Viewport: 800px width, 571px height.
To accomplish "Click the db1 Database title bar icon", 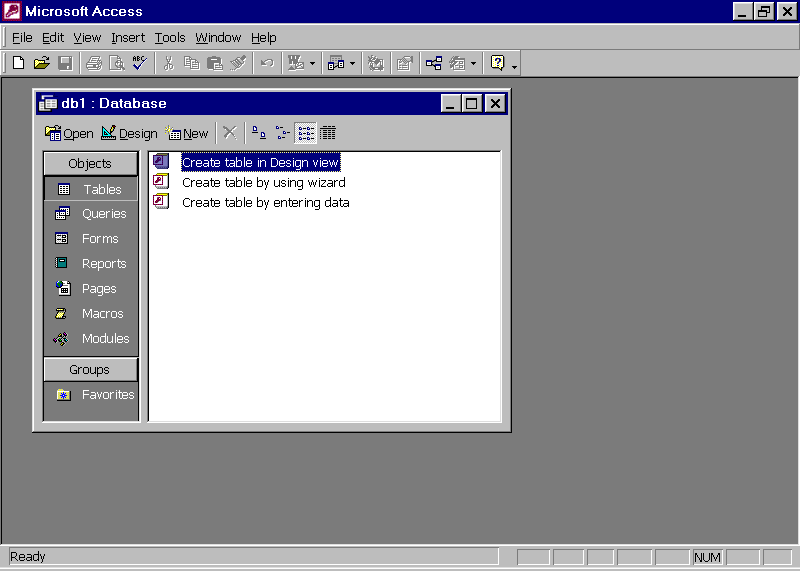I will pos(48,104).
